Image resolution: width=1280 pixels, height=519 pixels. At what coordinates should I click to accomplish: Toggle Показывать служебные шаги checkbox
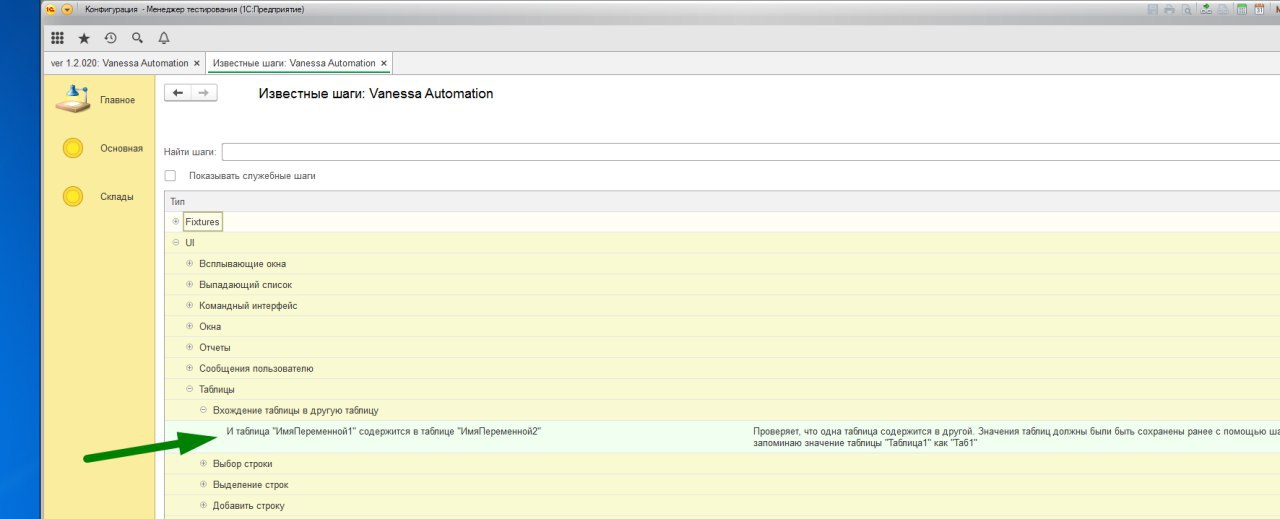170,175
